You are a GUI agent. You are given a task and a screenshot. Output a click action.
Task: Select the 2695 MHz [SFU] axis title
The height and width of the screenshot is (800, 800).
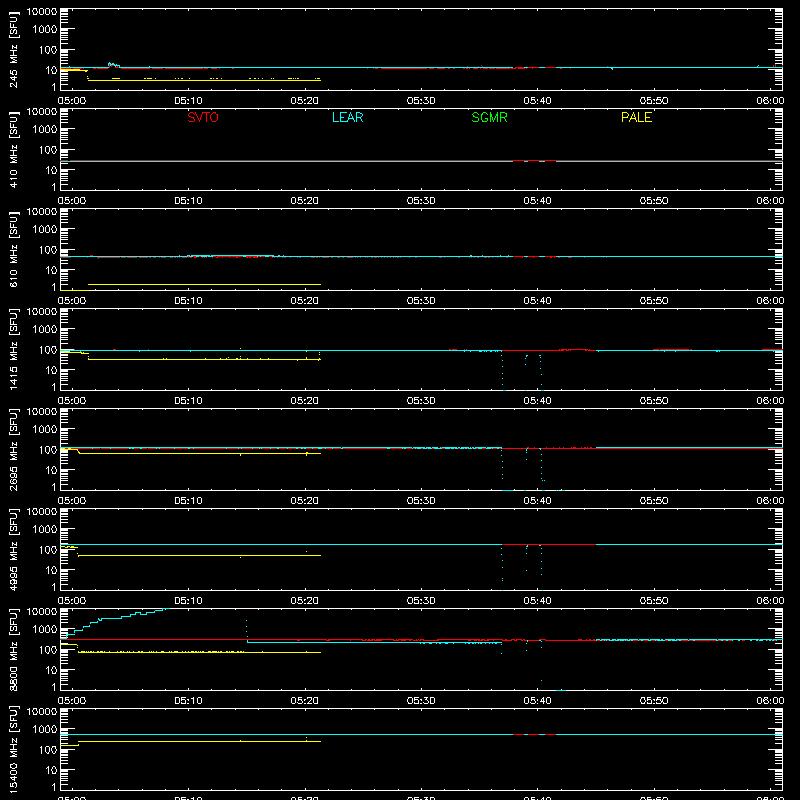click(x=14, y=449)
